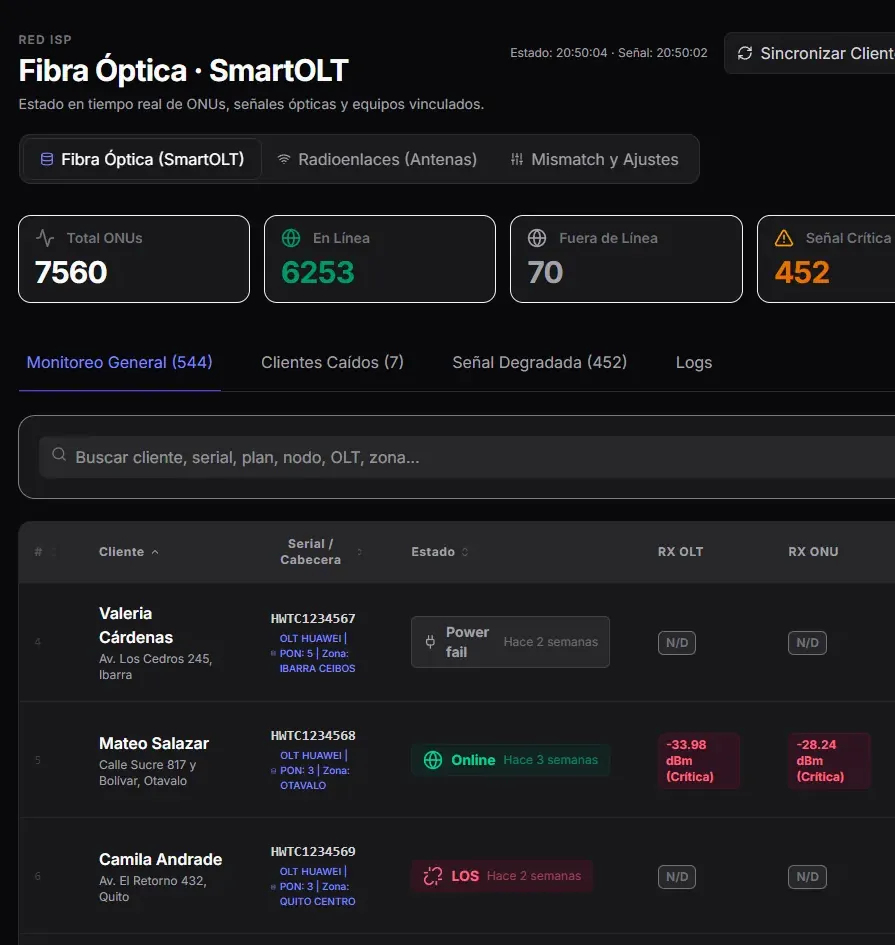Click address Av. El Retorno 432, Quito
Screen dimensions: 895x945
[x=153, y=888]
